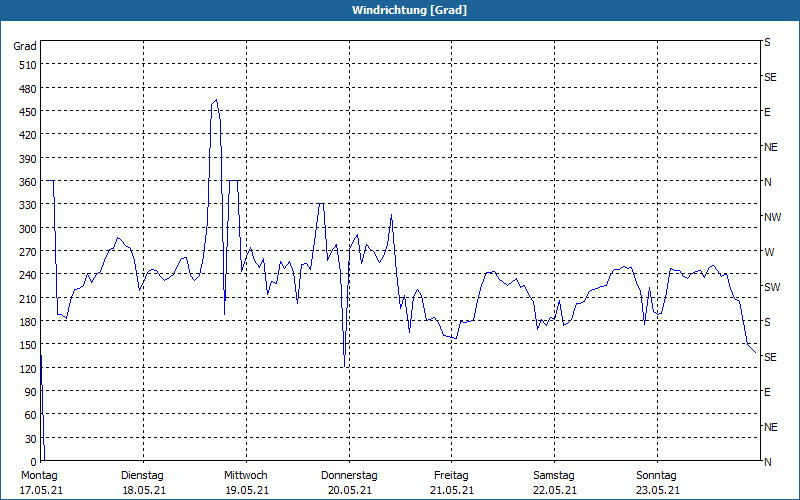Select the Montag 17.05.21 date label

39,482
